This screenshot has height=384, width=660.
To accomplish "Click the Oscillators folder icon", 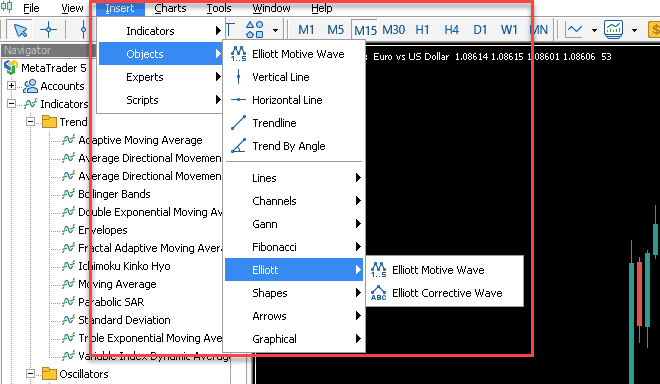I will coord(49,373).
